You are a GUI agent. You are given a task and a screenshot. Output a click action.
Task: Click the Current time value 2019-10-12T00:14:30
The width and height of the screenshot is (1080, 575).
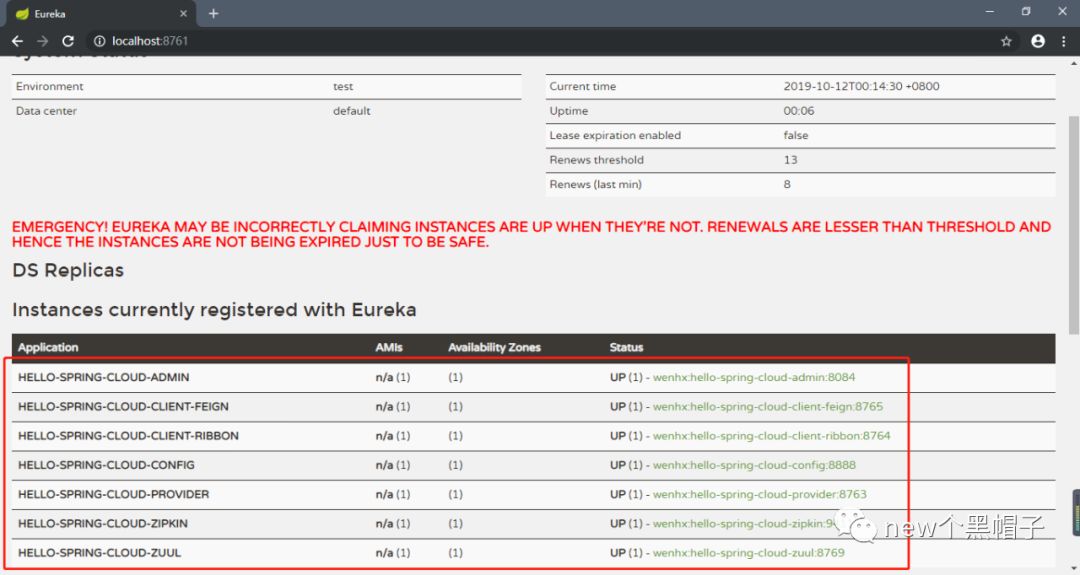(x=861, y=86)
